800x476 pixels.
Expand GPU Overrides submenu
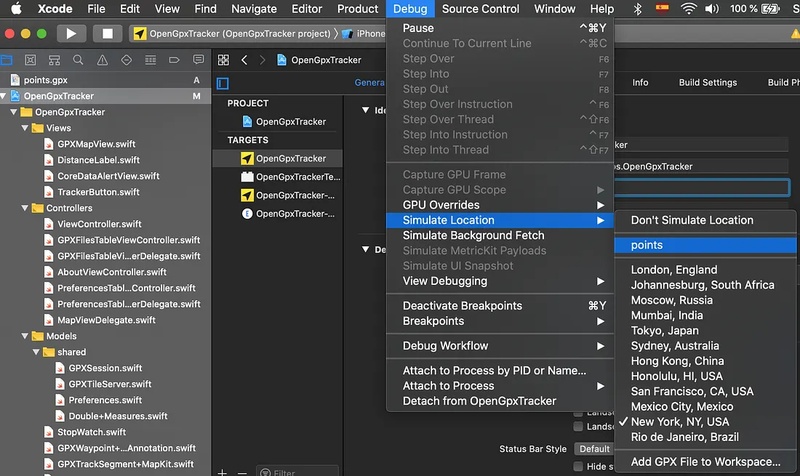coord(499,205)
